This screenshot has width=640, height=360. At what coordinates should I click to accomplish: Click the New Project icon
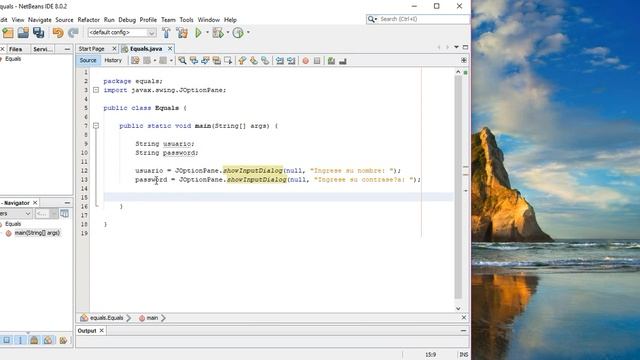pos(8,33)
